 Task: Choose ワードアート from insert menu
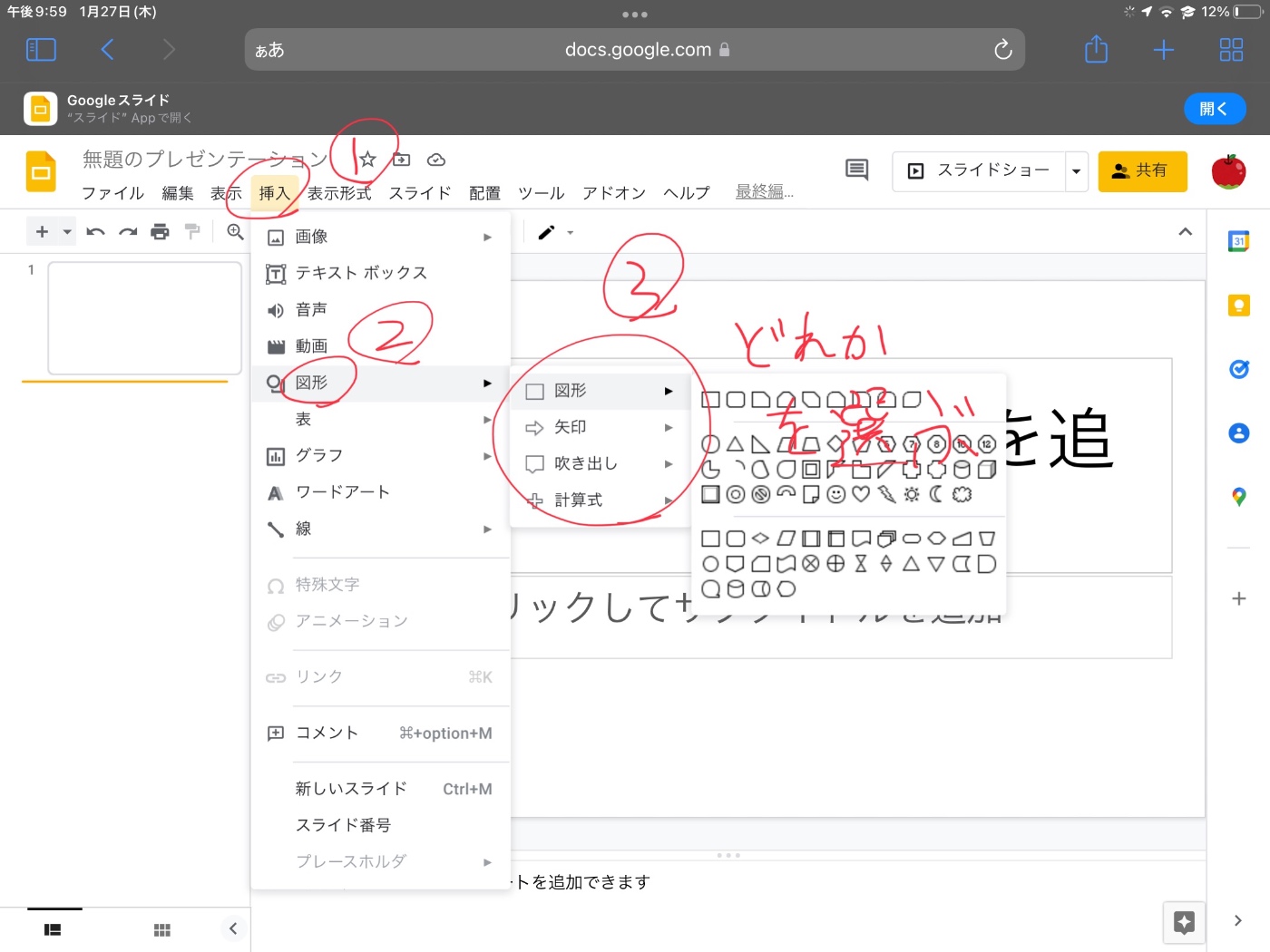point(381,492)
